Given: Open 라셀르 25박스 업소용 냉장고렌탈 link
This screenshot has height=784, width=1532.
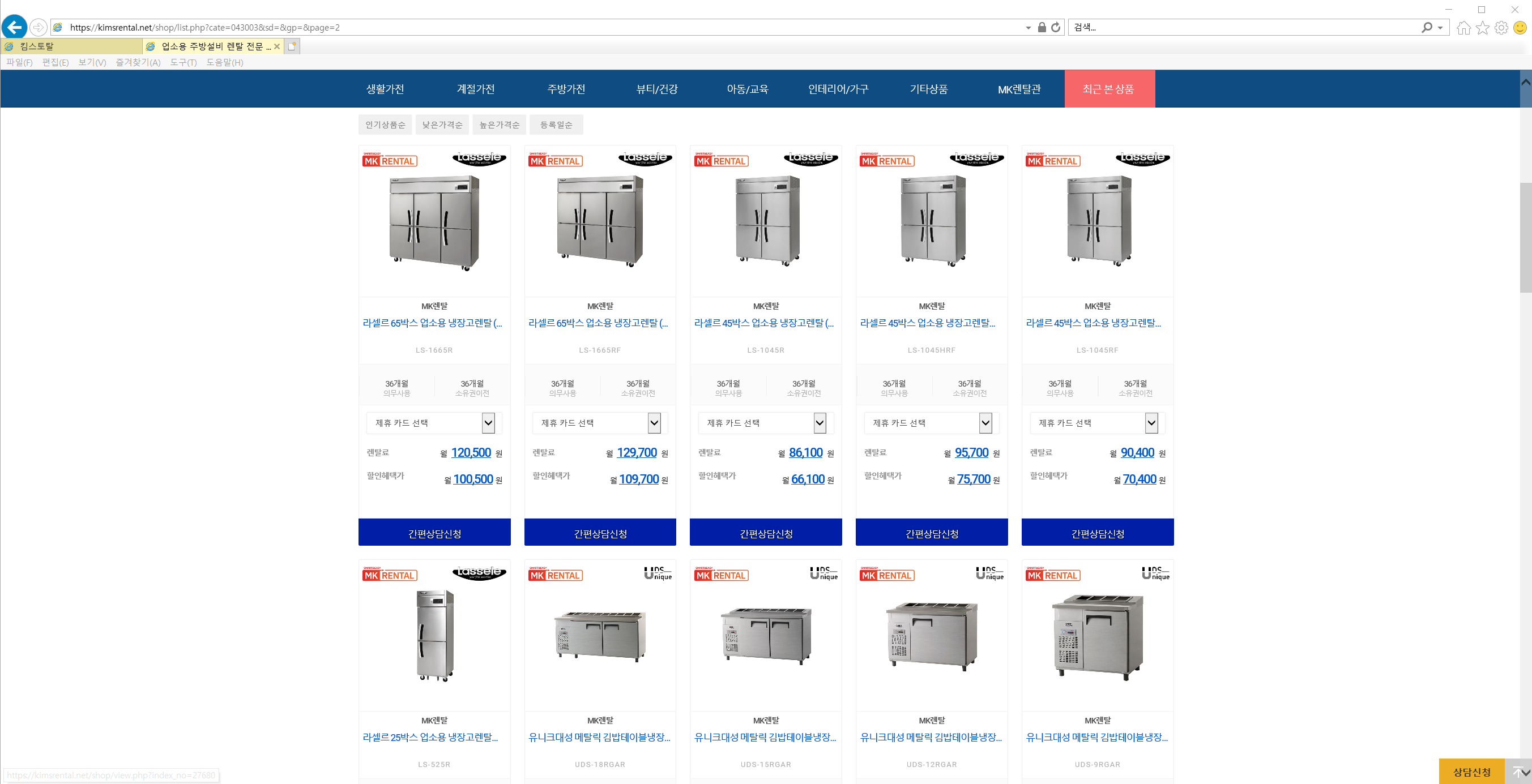Looking at the screenshot, I should tap(430, 737).
